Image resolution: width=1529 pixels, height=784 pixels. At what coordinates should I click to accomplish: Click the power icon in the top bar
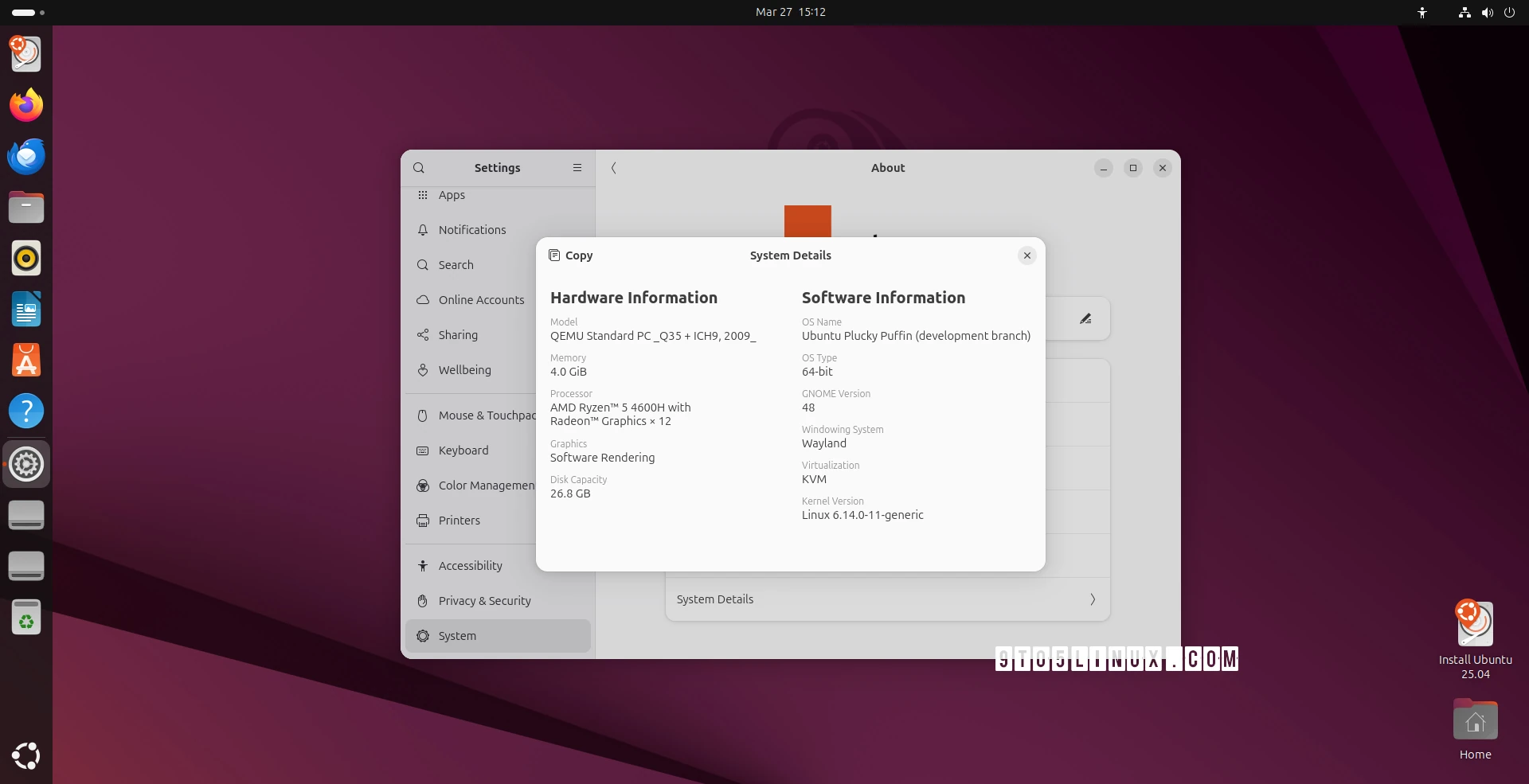1510,13
